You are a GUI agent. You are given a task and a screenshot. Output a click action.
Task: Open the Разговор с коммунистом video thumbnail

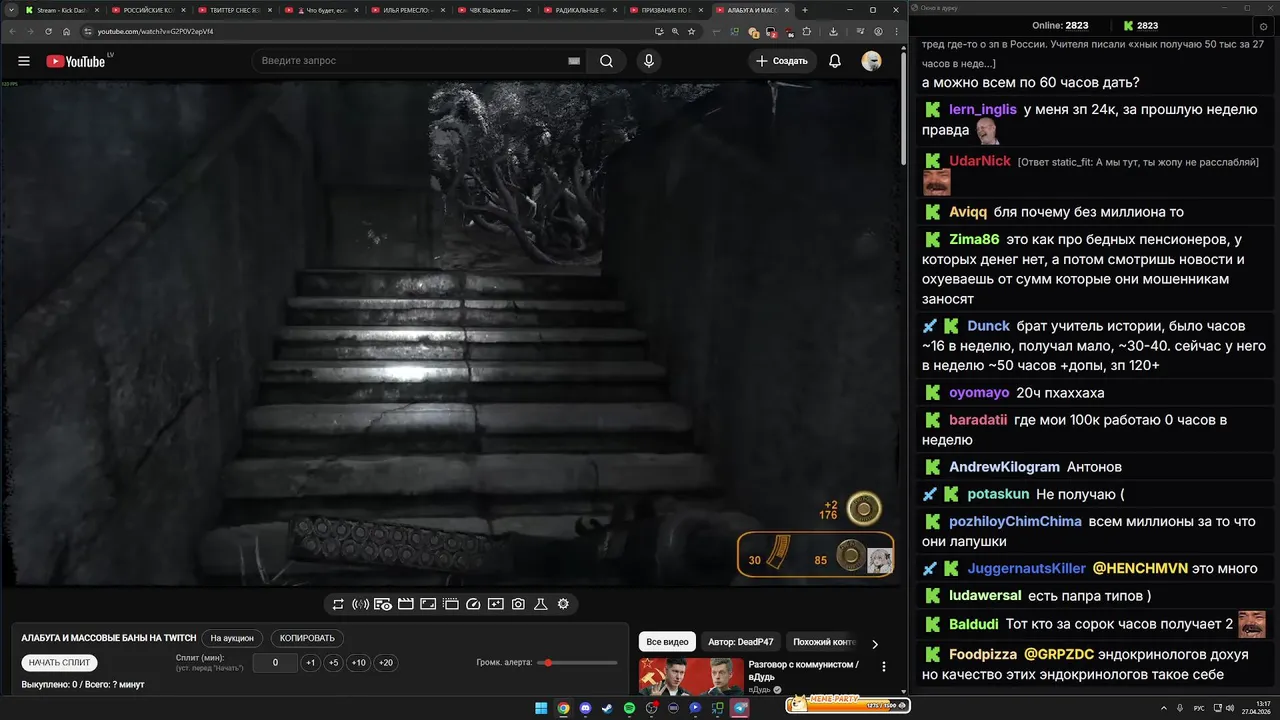tap(692, 676)
